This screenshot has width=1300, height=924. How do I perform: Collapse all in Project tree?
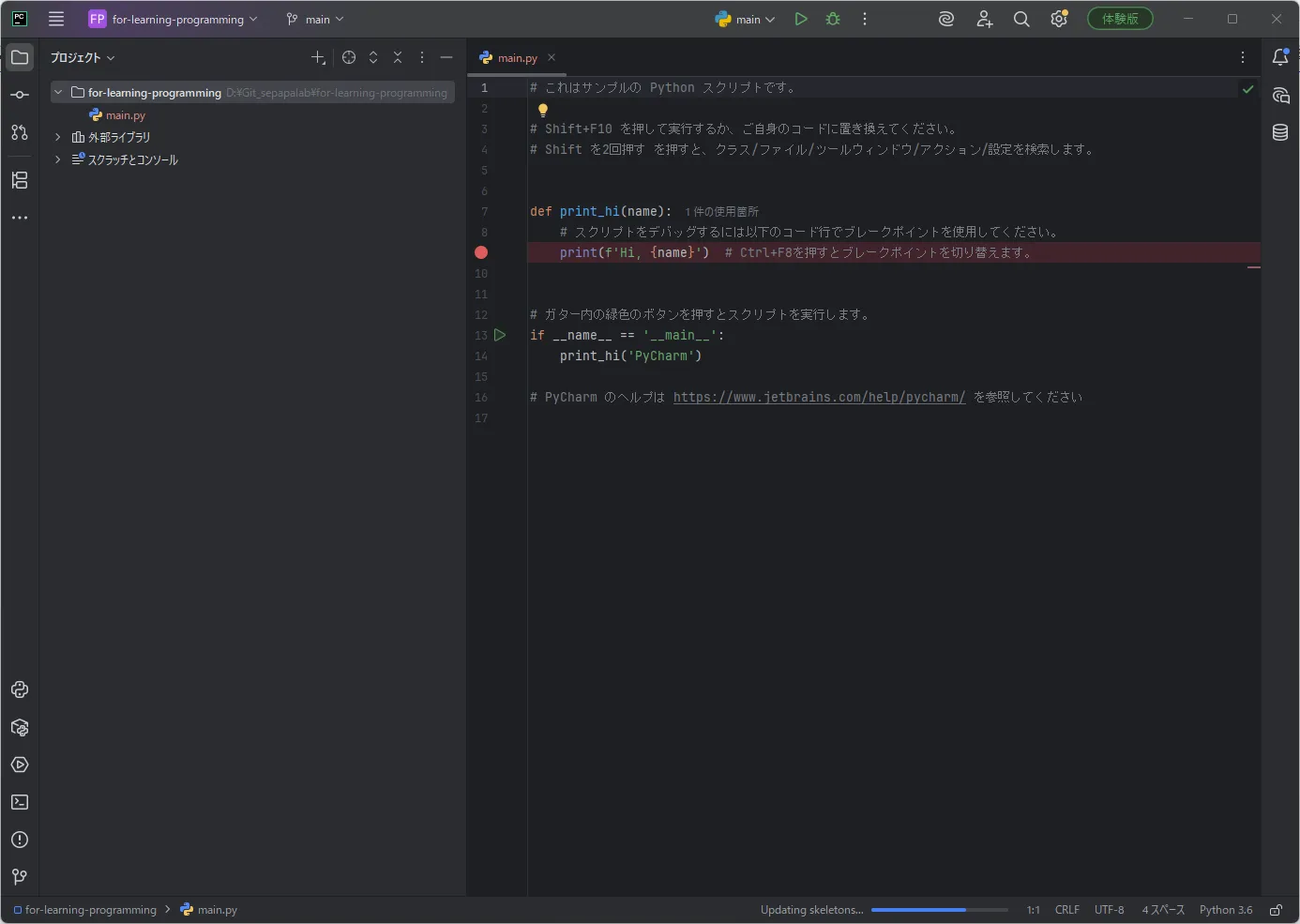(x=398, y=57)
